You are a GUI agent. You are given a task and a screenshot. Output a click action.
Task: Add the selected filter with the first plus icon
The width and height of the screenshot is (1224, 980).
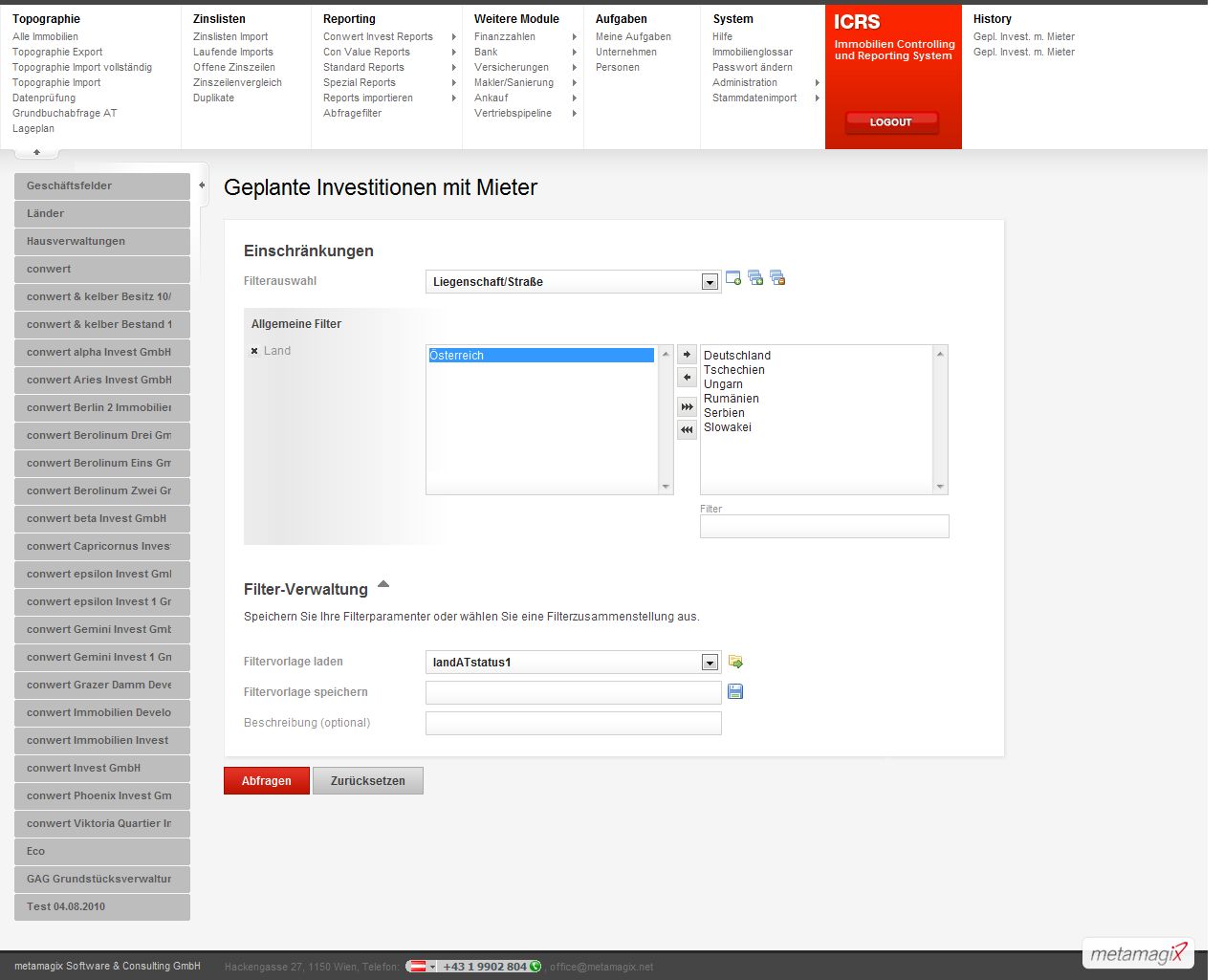click(x=733, y=278)
